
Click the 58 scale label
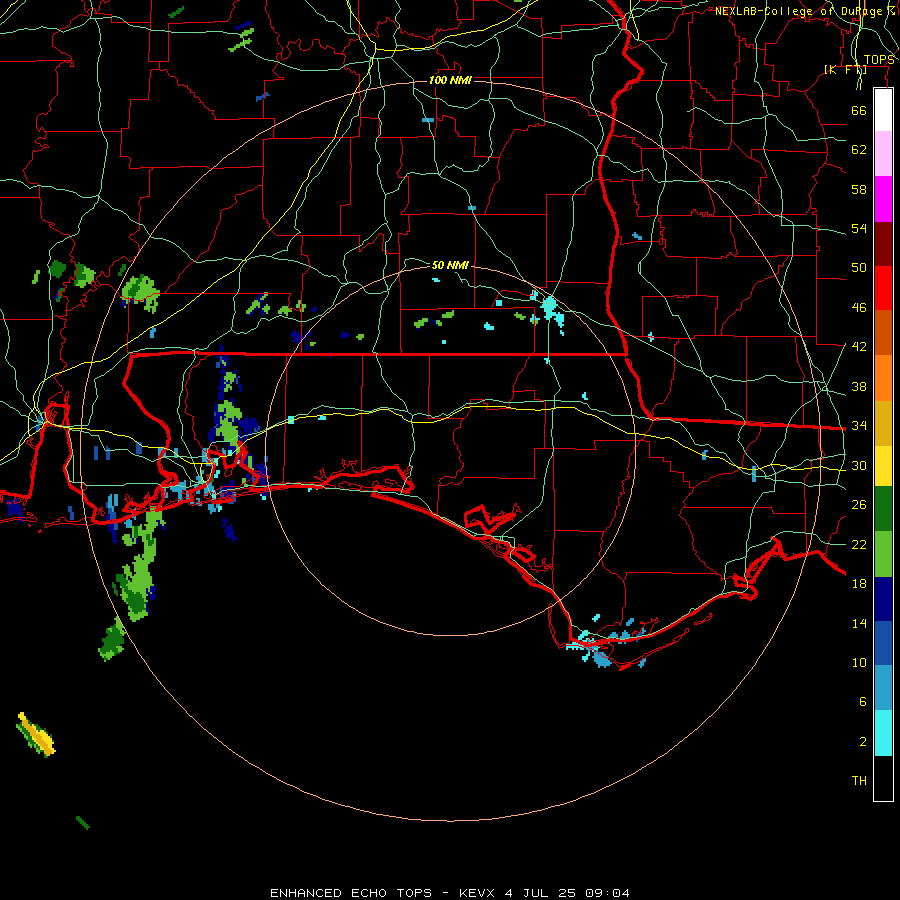pos(859,189)
